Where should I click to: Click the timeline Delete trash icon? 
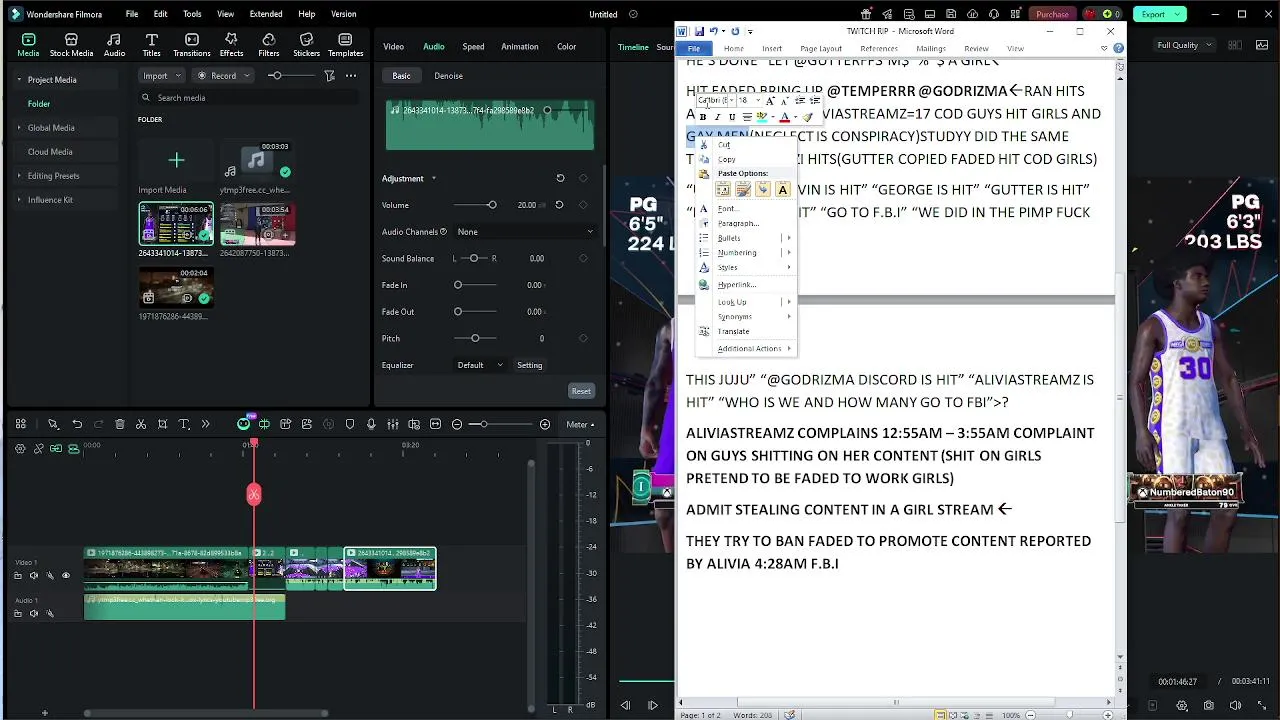(120, 425)
